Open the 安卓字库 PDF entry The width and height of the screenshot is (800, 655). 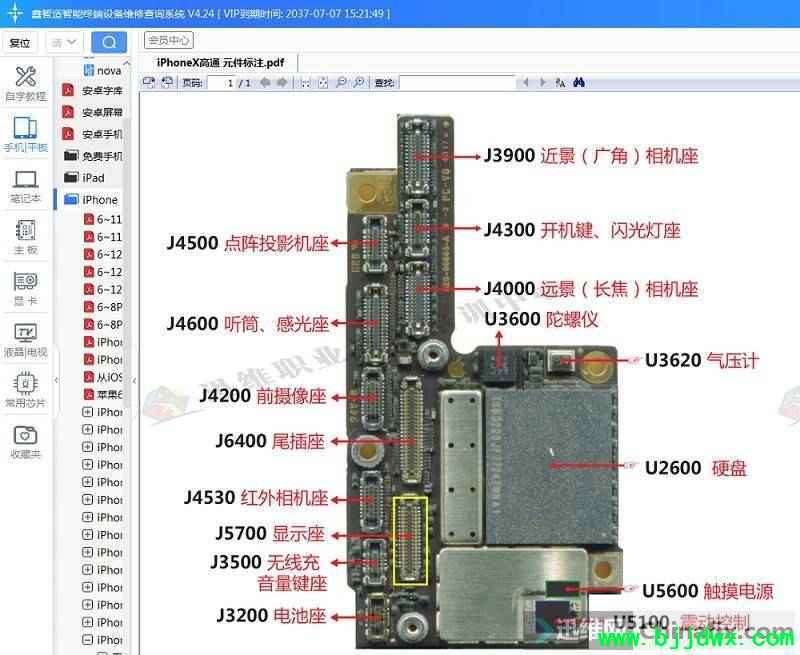pyautogui.click(x=92, y=91)
